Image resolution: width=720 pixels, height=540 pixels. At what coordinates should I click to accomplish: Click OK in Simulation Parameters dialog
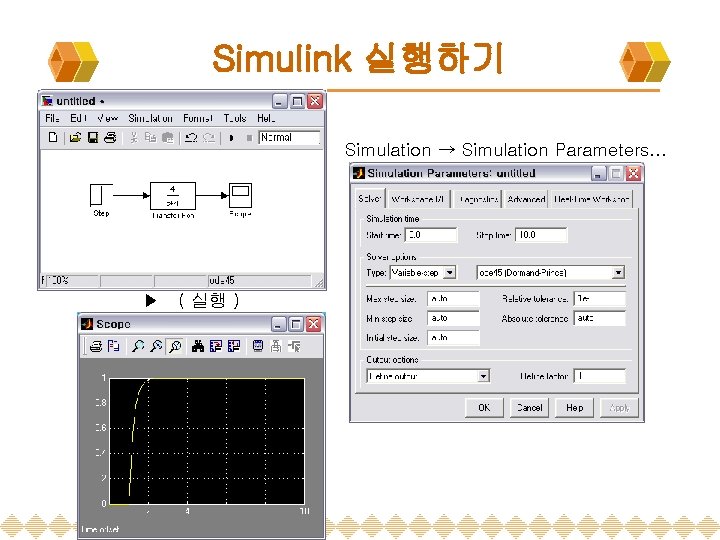point(484,408)
